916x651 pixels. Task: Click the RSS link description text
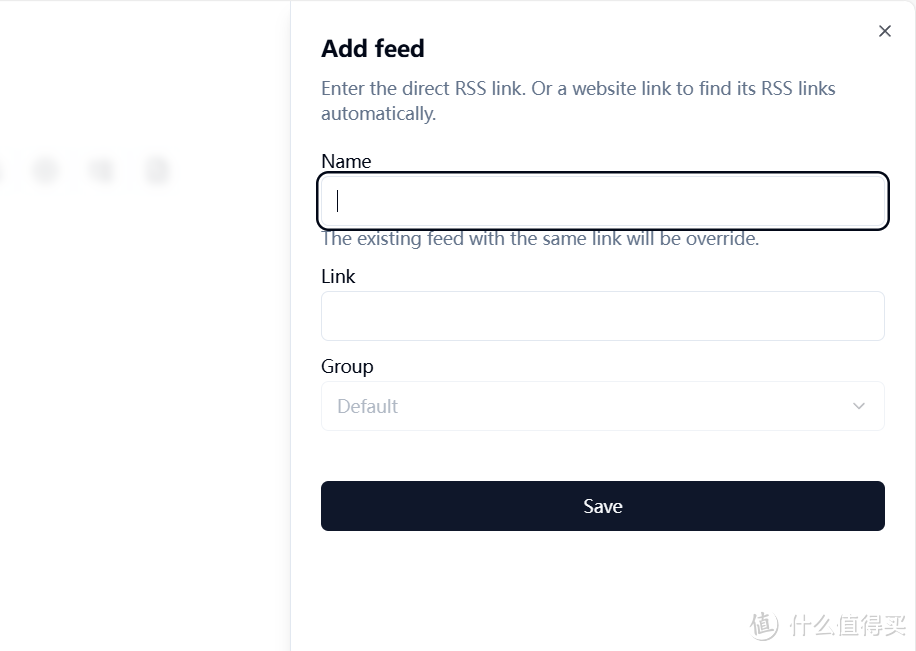(577, 101)
